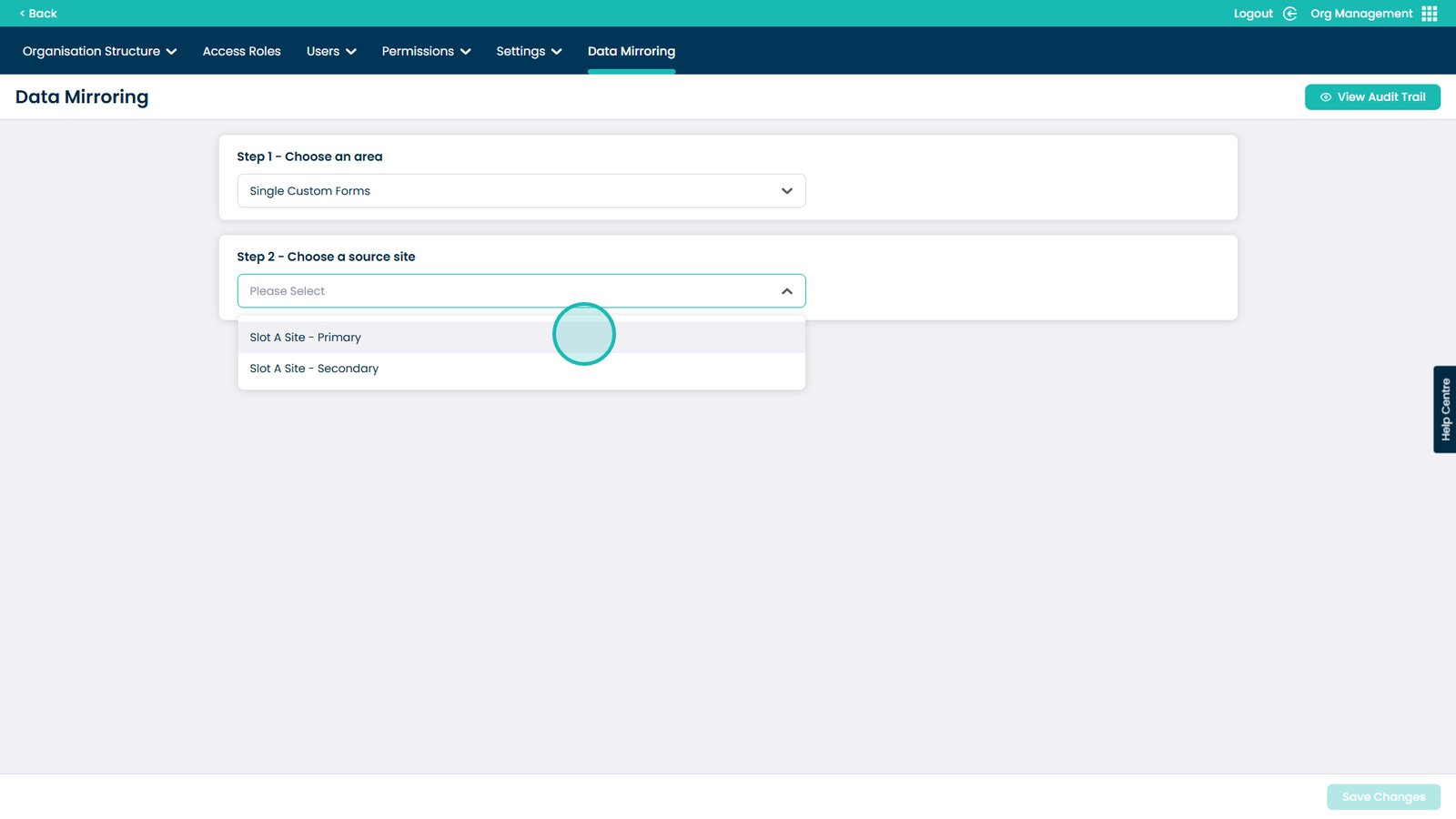Click the eye icon in View Audit Trail
Image resolution: width=1456 pixels, height=819 pixels.
(x=1326, y=97)
